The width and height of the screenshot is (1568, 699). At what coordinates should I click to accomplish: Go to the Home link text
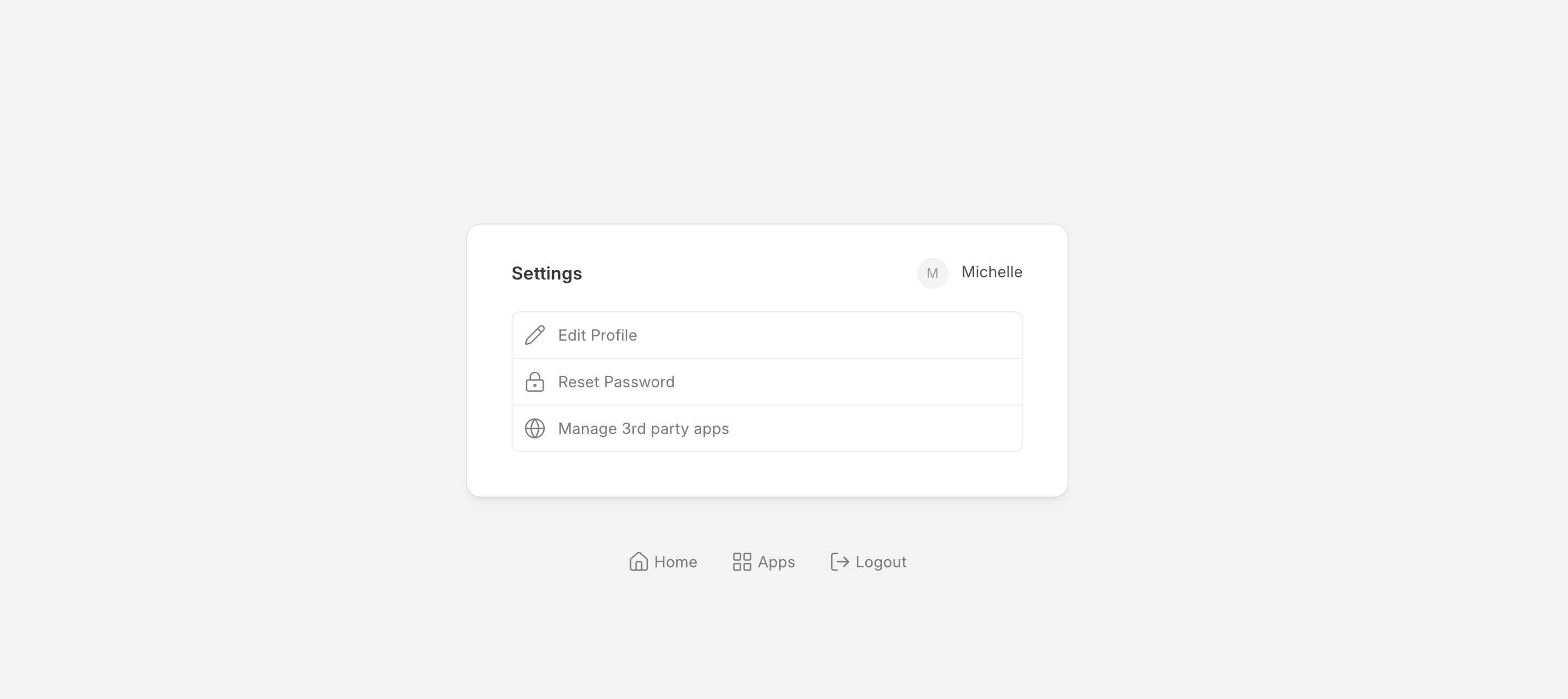675,562
